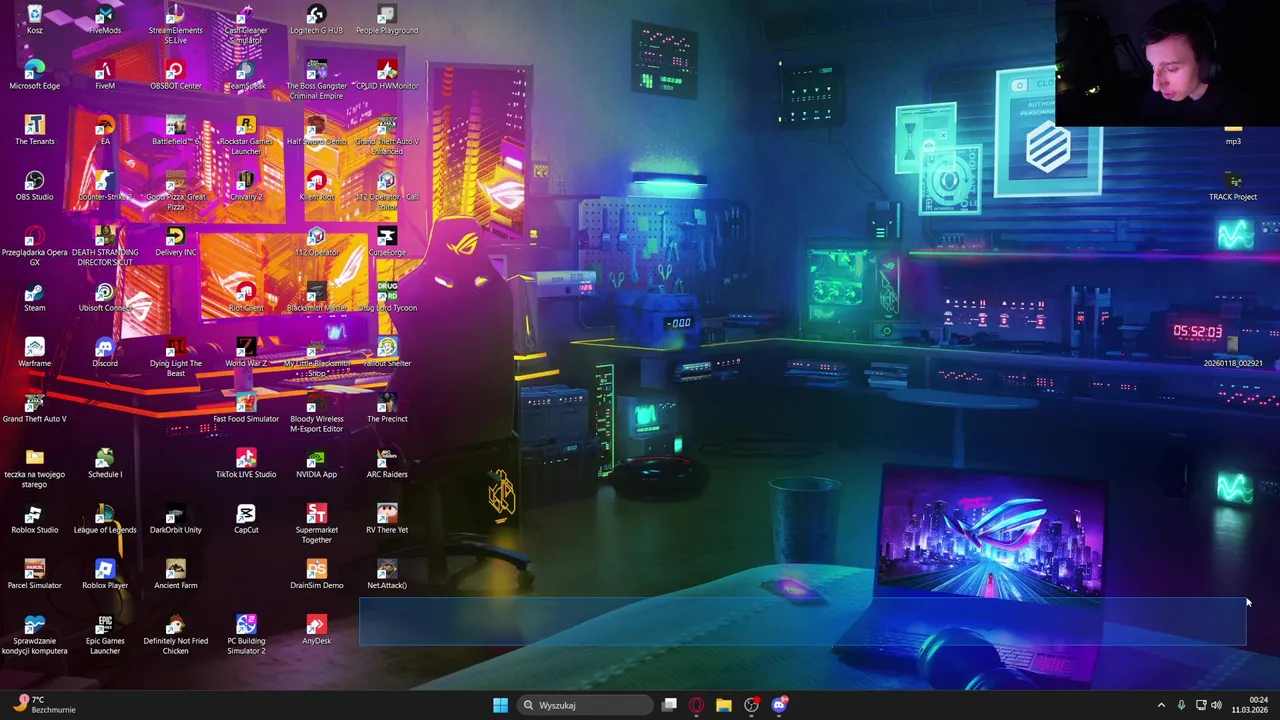Select the Ubisoft Connect icon
1280x720 pixels.
[x=105, y=297]
